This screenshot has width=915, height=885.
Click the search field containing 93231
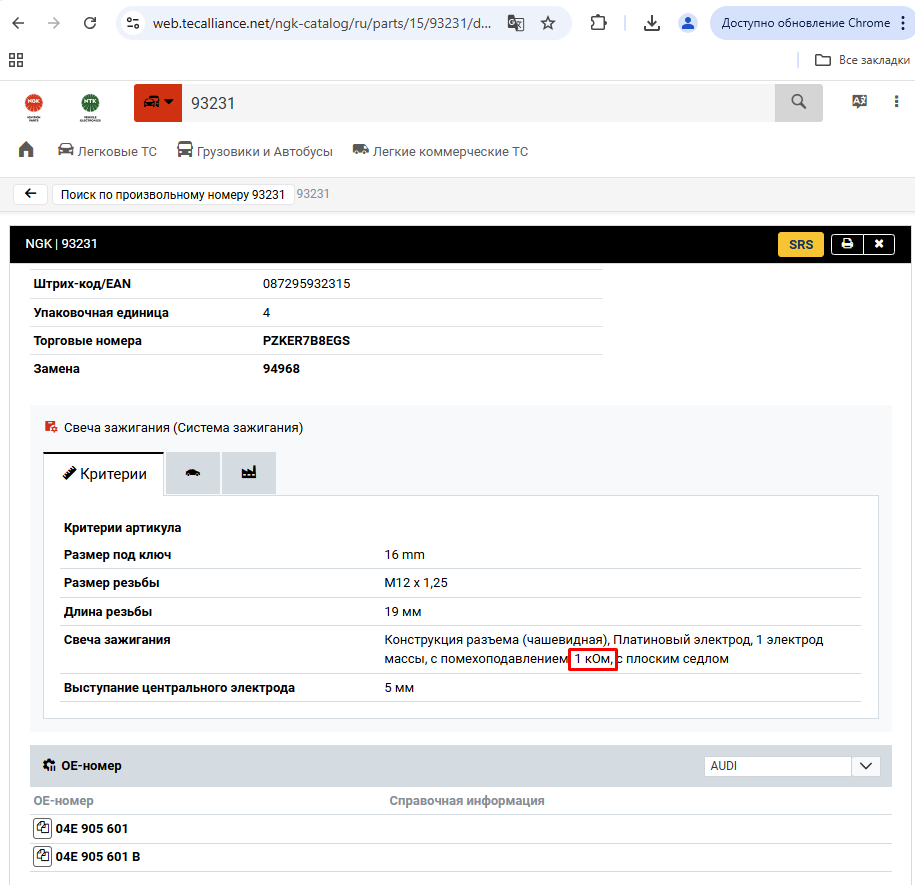click(478, 103)
